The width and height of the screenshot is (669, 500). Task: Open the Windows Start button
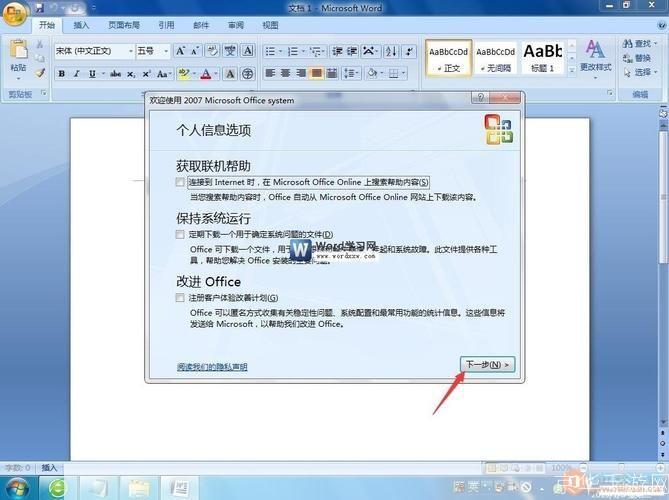(x=17, y=488)
